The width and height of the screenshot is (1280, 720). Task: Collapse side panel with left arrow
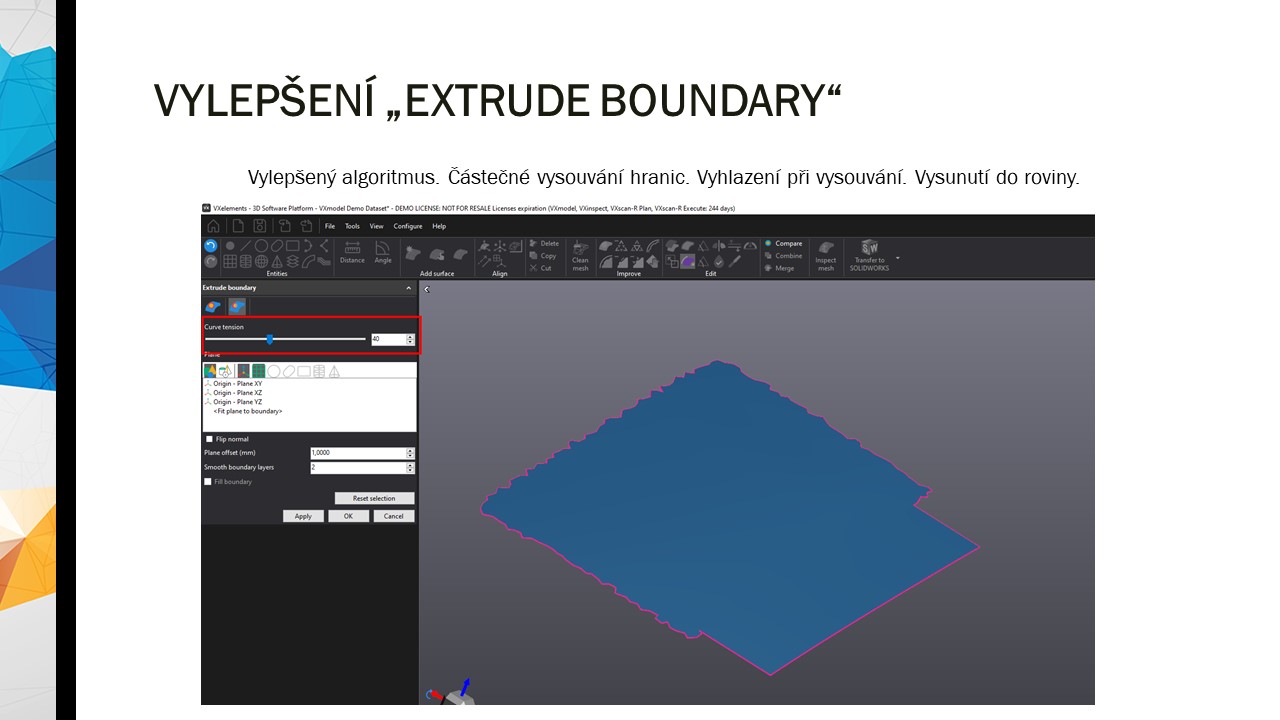427,289
